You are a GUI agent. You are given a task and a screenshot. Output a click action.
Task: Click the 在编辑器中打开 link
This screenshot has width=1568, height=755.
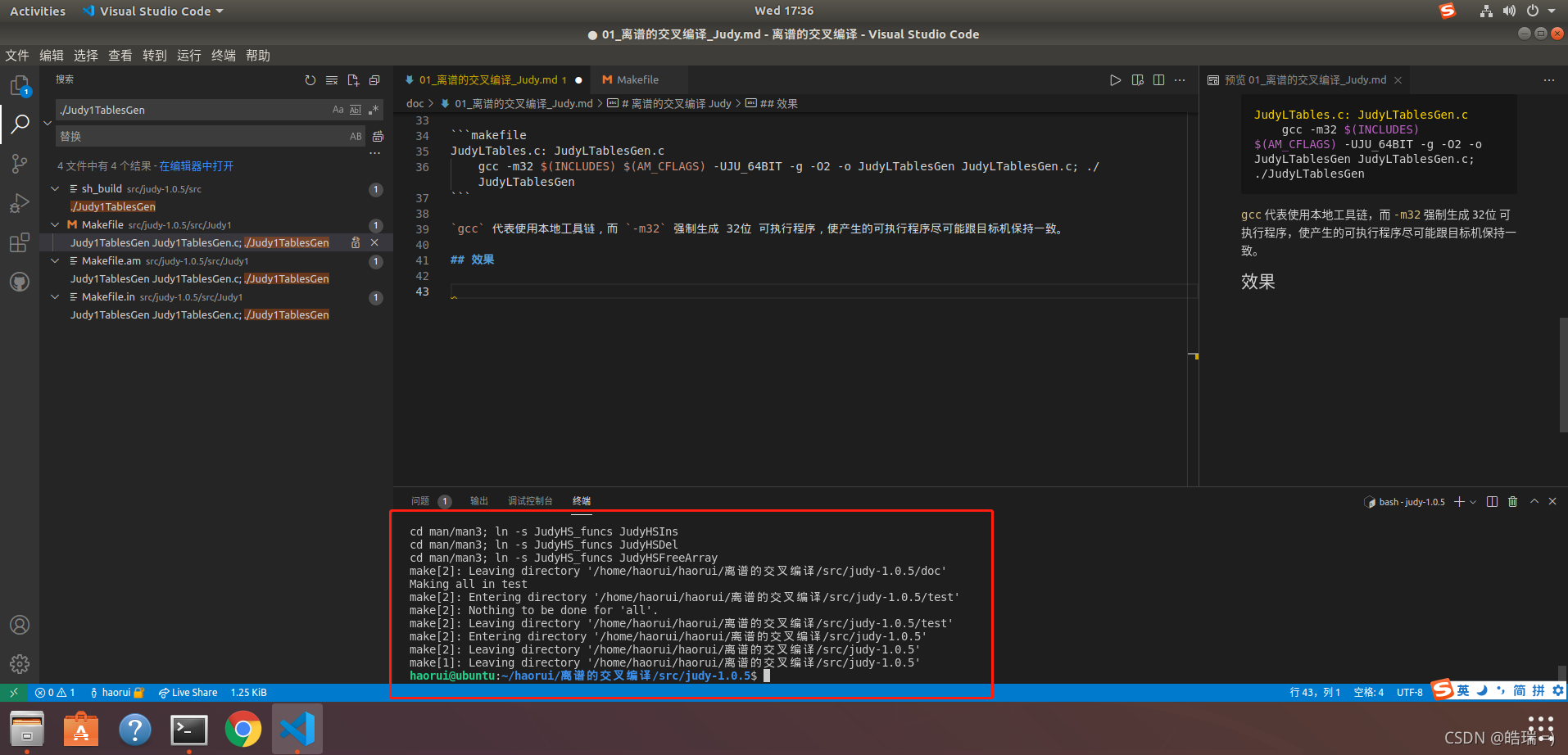(x=197, y=166)
